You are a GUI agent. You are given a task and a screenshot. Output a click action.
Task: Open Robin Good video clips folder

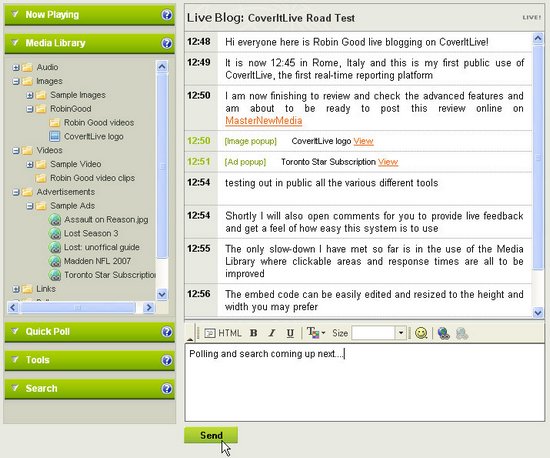pos(85,178)
